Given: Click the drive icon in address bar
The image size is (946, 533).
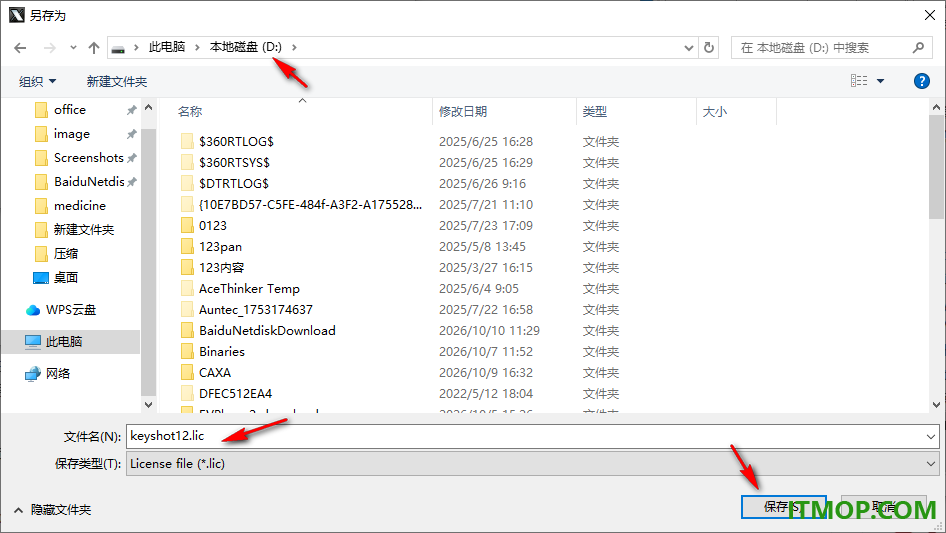Looking at the screenshot, I should coord(118,48).
